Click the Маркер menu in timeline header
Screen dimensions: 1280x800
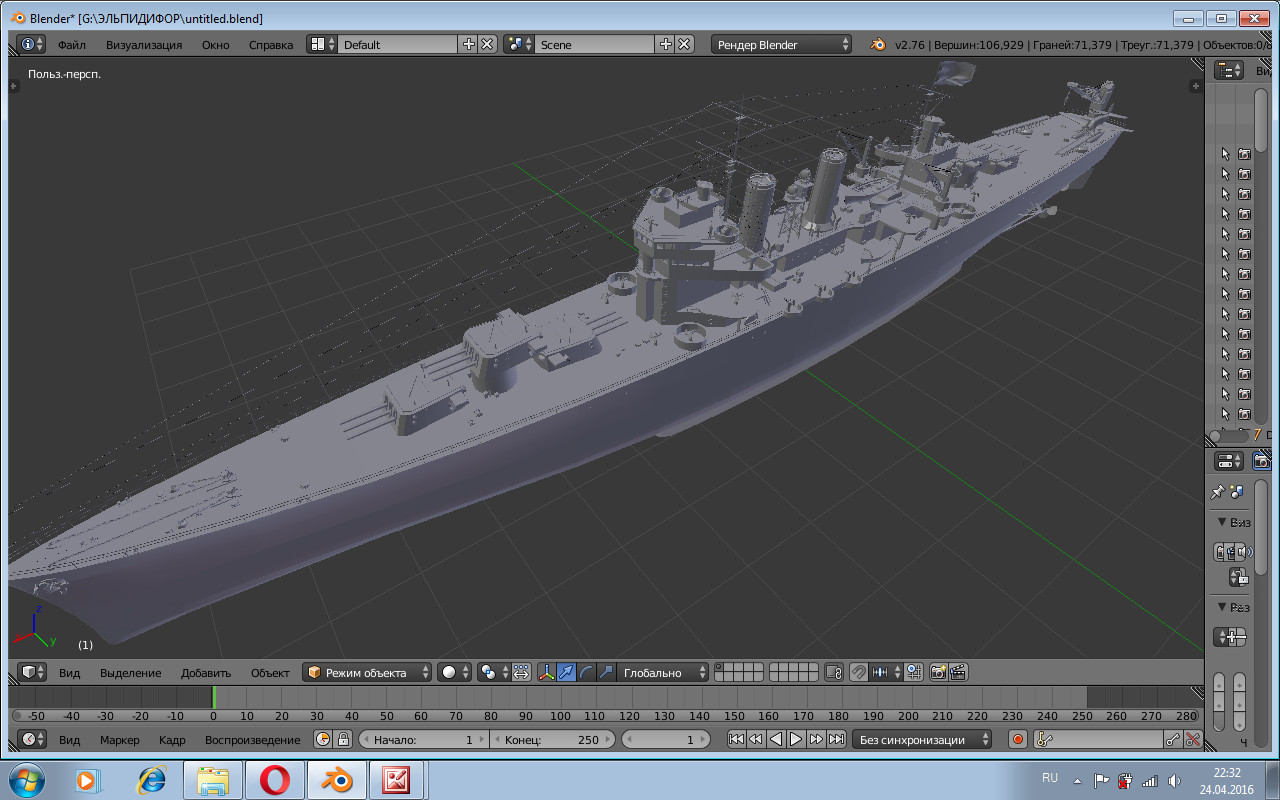pyautogui.click(x=120, y=740)
